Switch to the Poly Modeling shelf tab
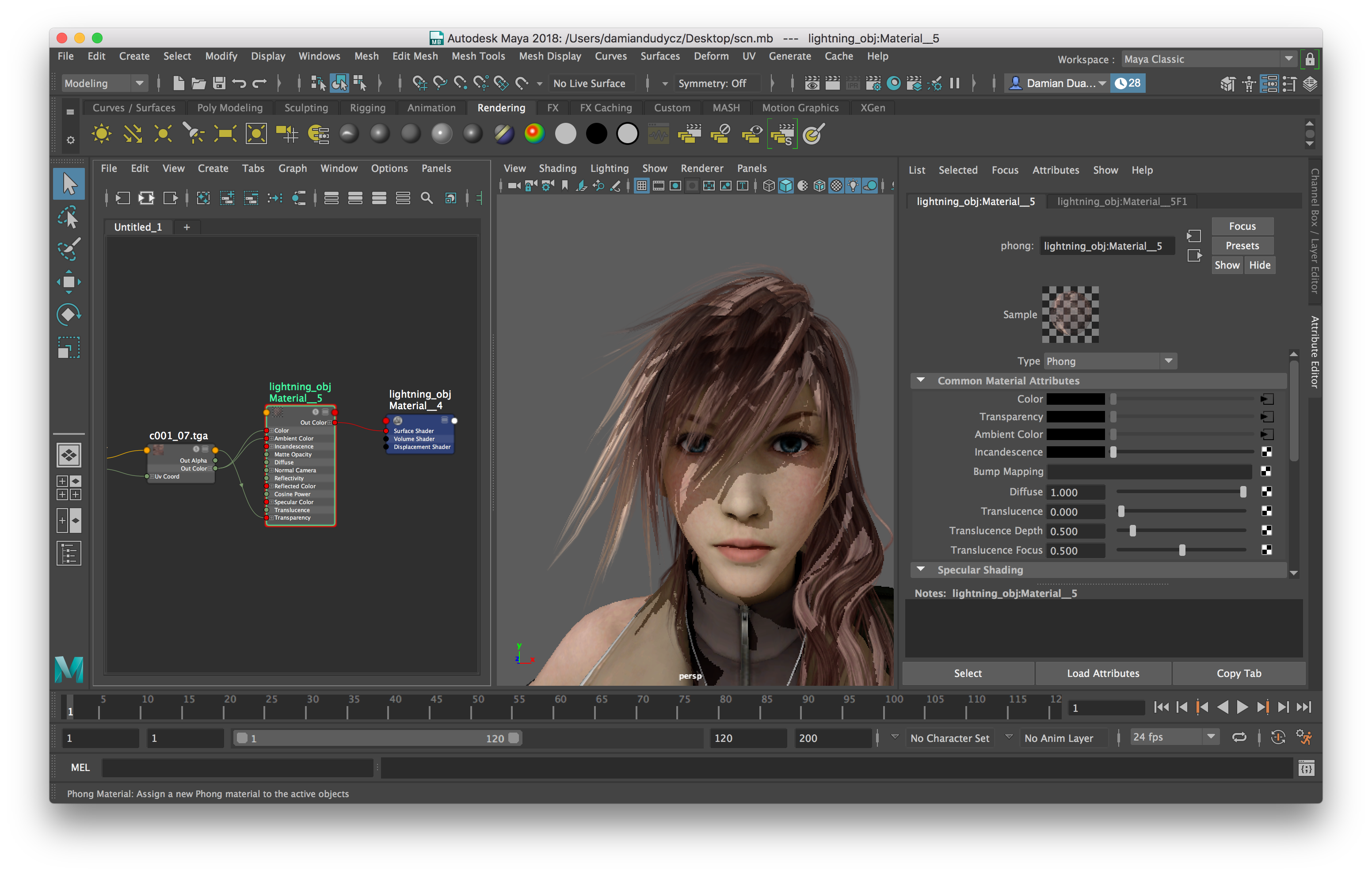The width and height of the screenshot is (1372, 874). click(229, 108)
